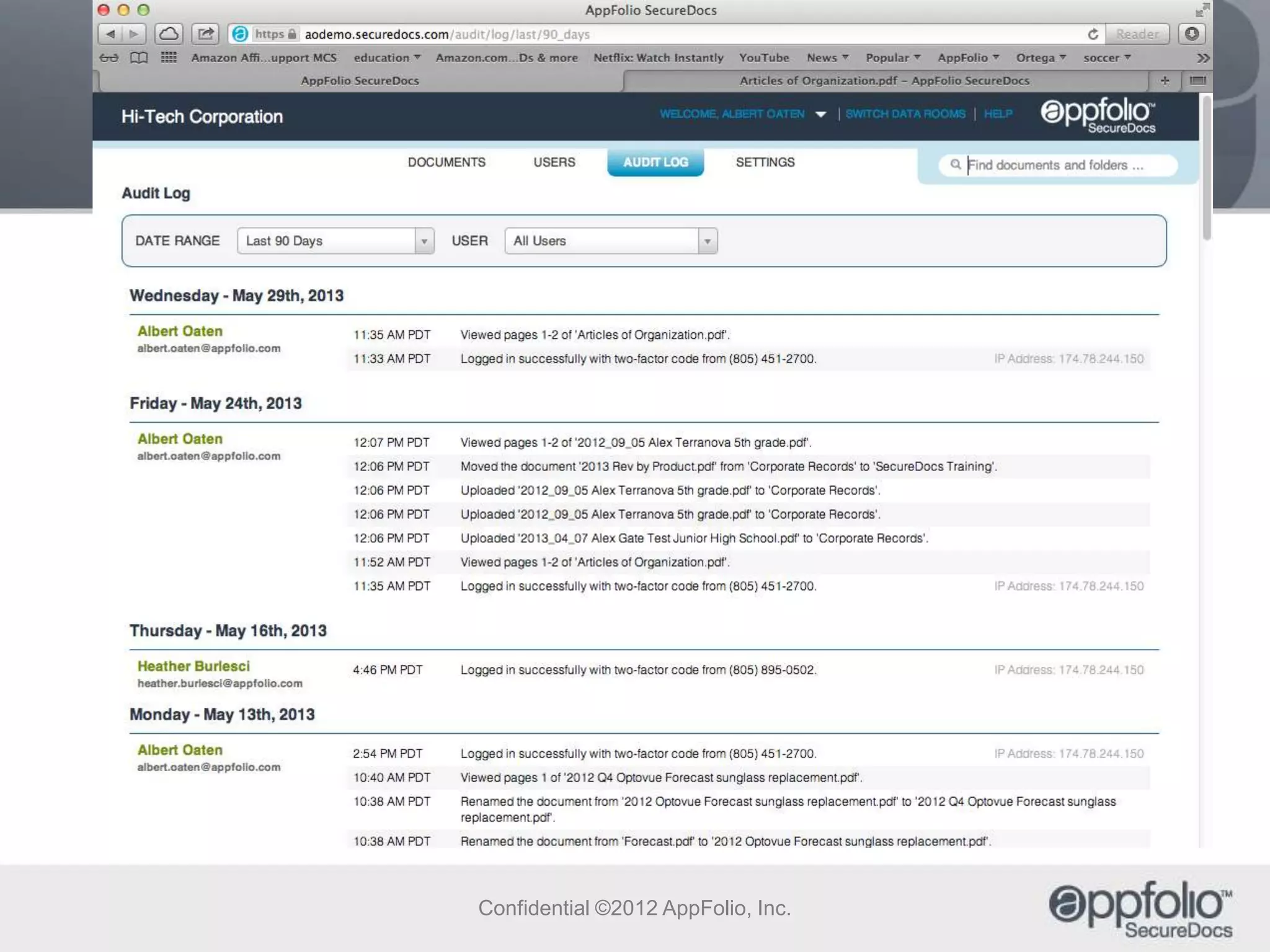The image size is (1270, 952).
Task: Click Hi-Tech Corporation data room title
Action: (x=202, y=117)
